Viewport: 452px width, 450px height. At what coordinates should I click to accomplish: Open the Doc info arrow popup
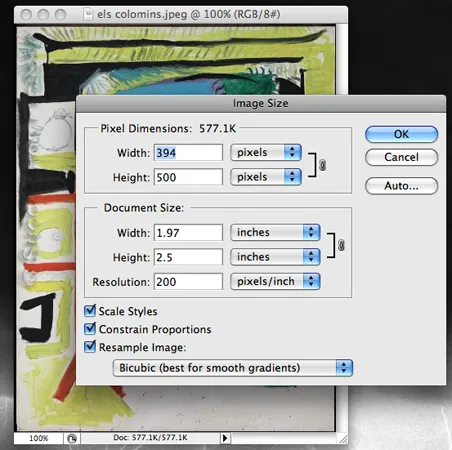225,438
